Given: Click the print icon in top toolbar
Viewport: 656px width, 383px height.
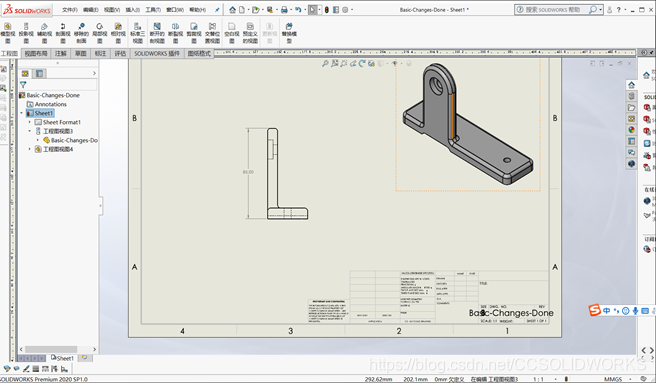Looking at the screenshot, I should click(284, 9).
